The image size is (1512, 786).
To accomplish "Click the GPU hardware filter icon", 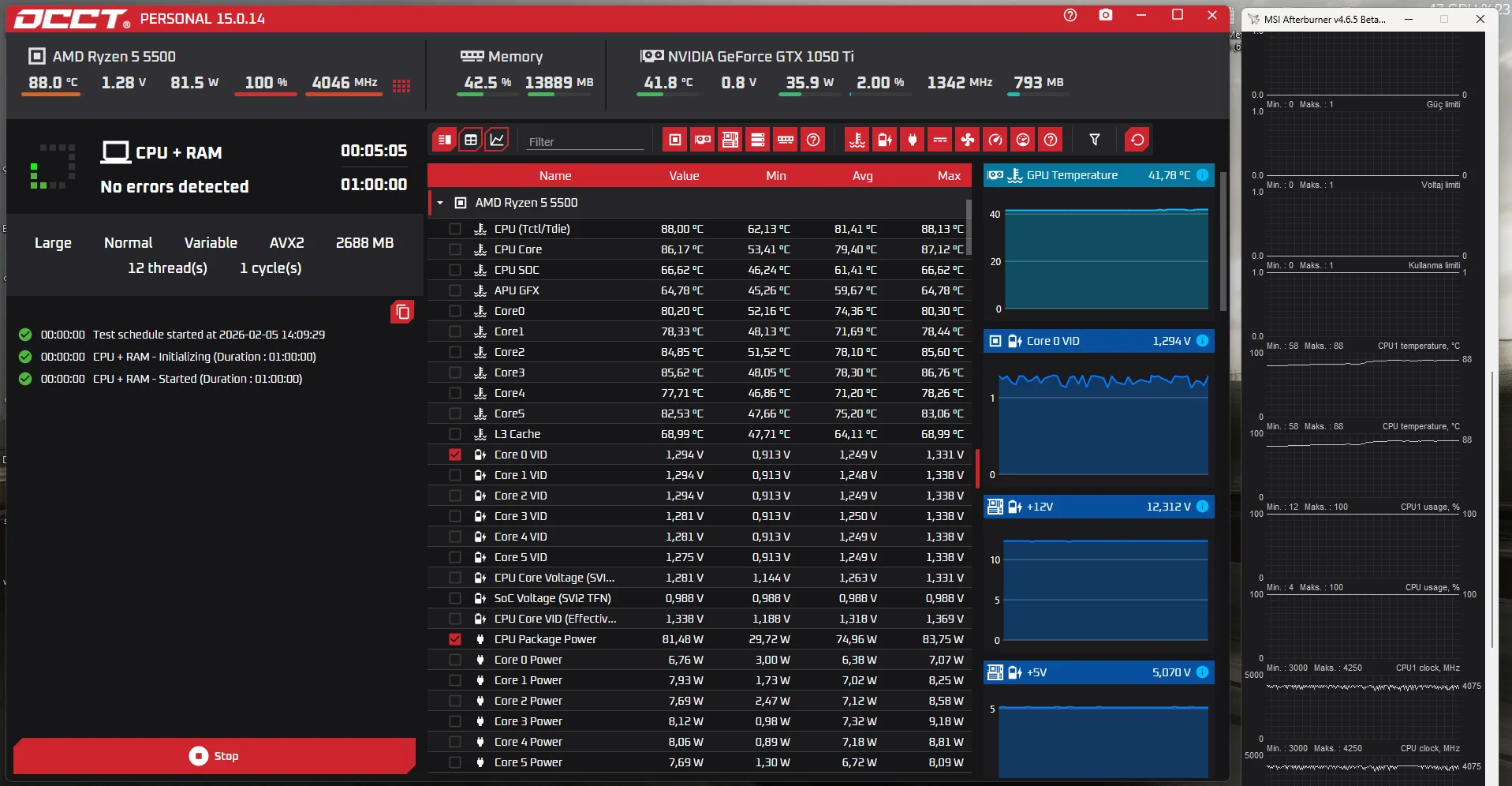I will (x=703, y=140).
